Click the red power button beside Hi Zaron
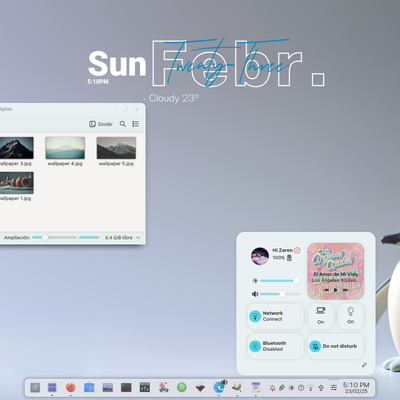 [x=297, y=250]
